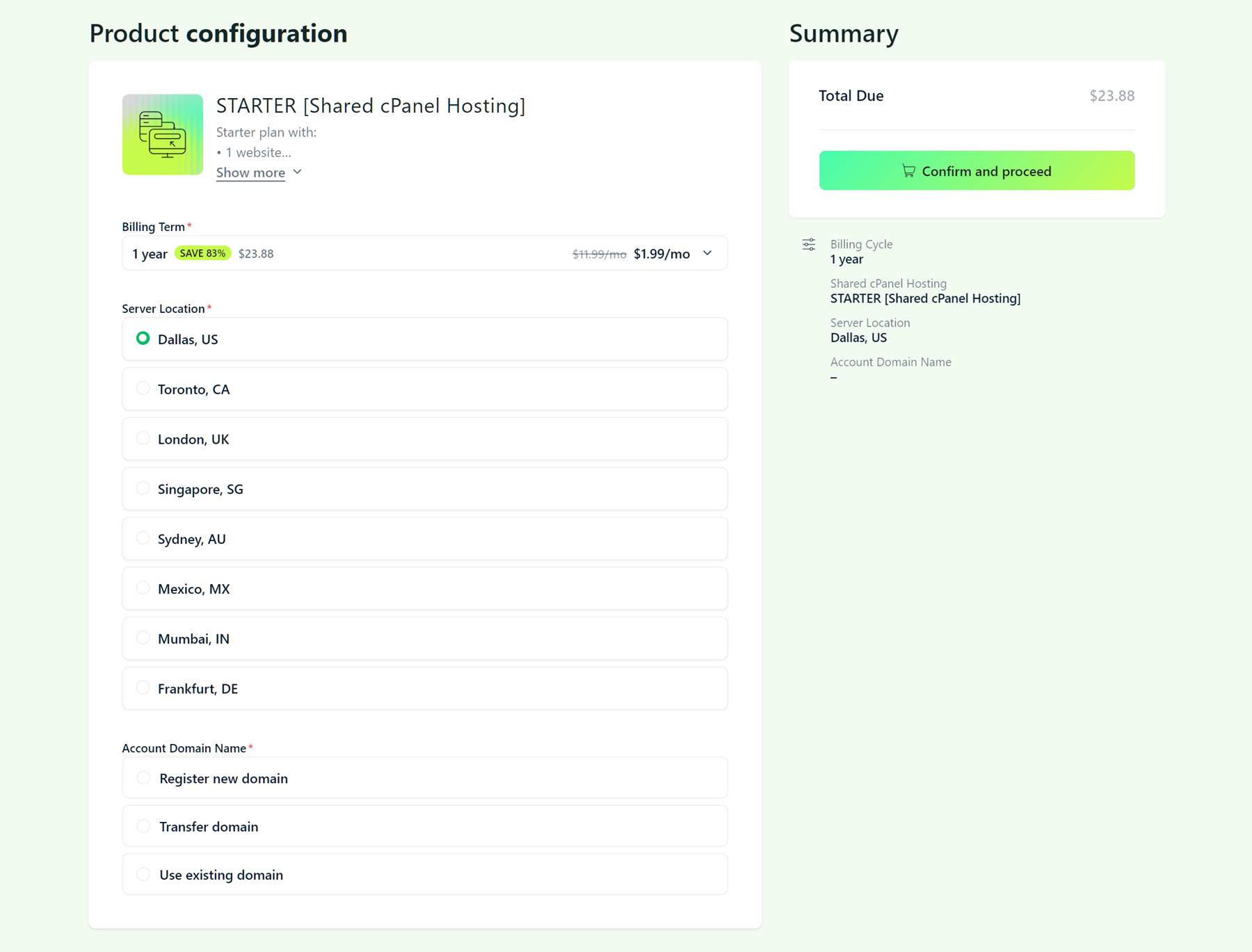Choose Register new domain option
Screen dimensions: 1252x952
pyautogui.click(x=425, y=778)
